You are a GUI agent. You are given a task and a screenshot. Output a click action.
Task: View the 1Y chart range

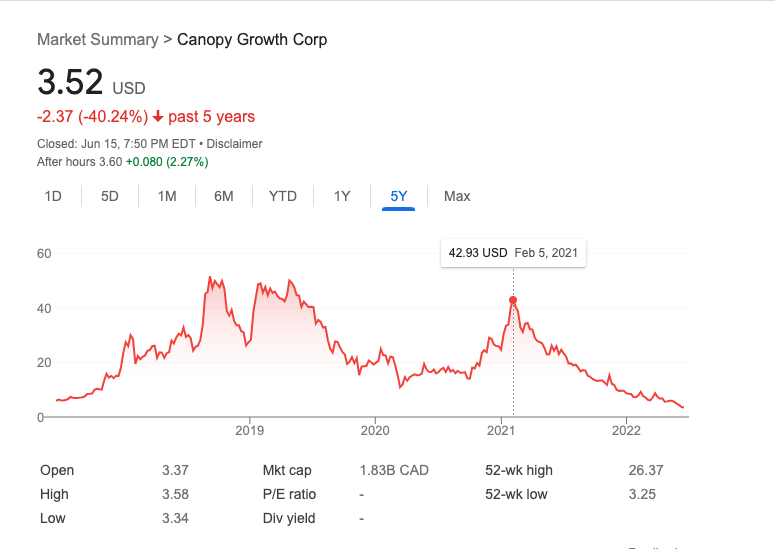tap(342, 196)
